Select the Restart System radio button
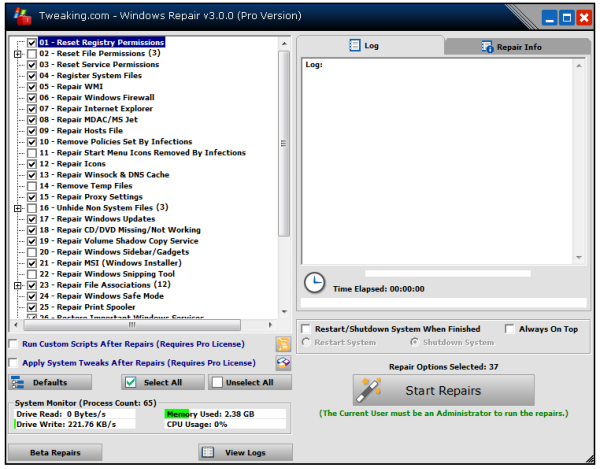 306,342
